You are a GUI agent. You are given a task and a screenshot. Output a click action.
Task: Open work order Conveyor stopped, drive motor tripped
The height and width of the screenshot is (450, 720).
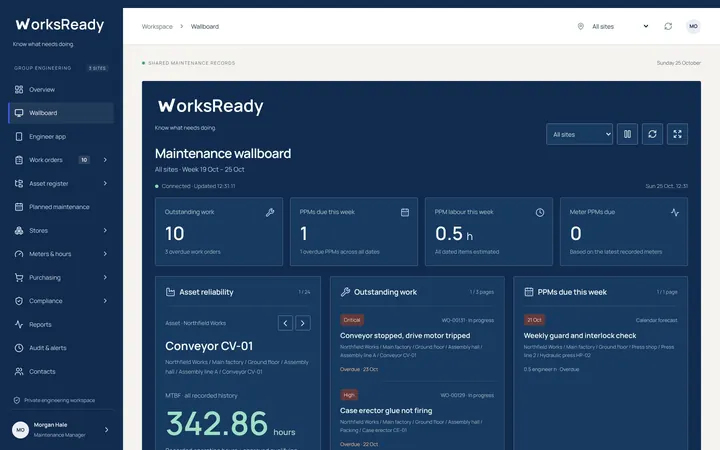[x=405, y=336]
